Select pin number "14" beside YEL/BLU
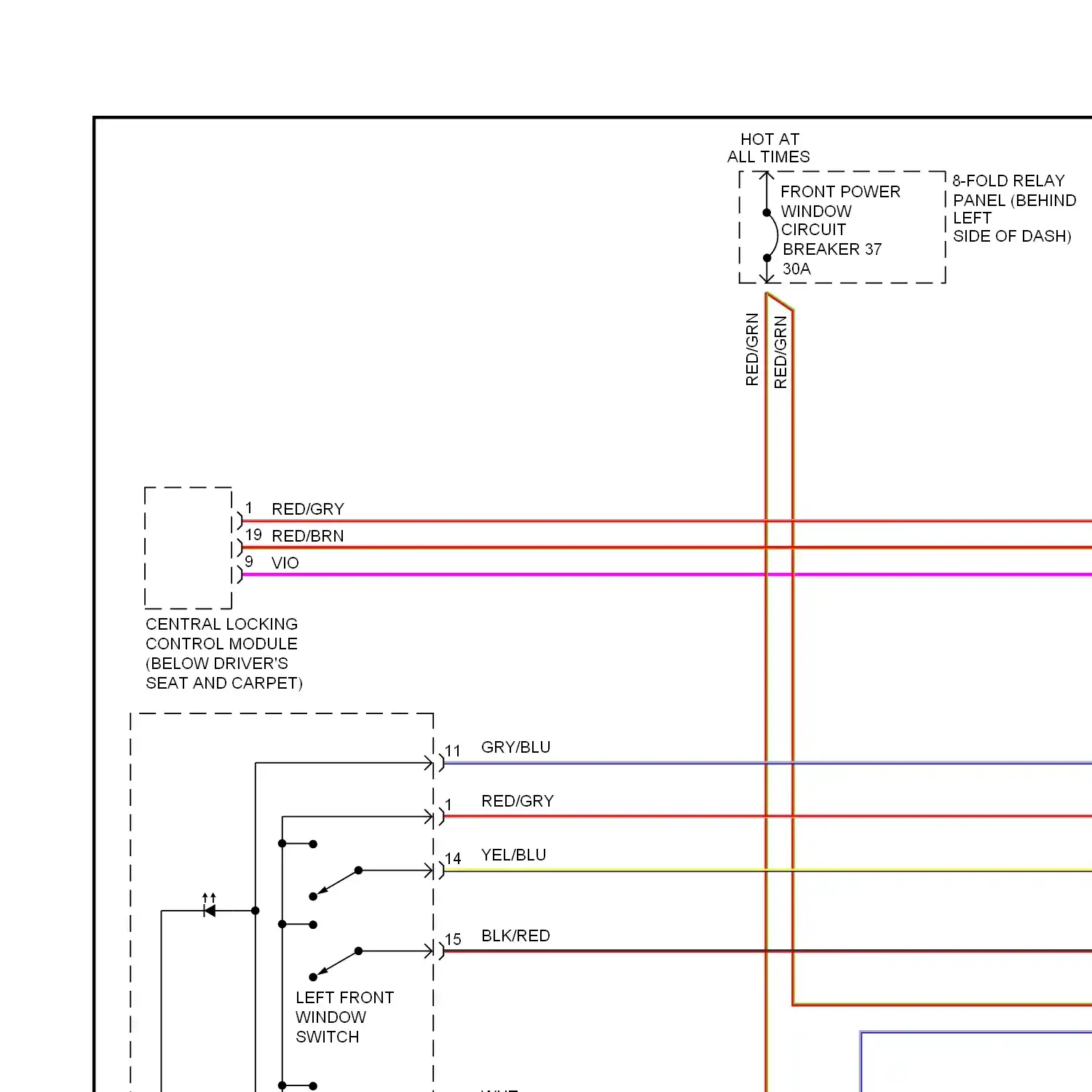Screen dimensions: 1092x1092 tap(453, 858)
